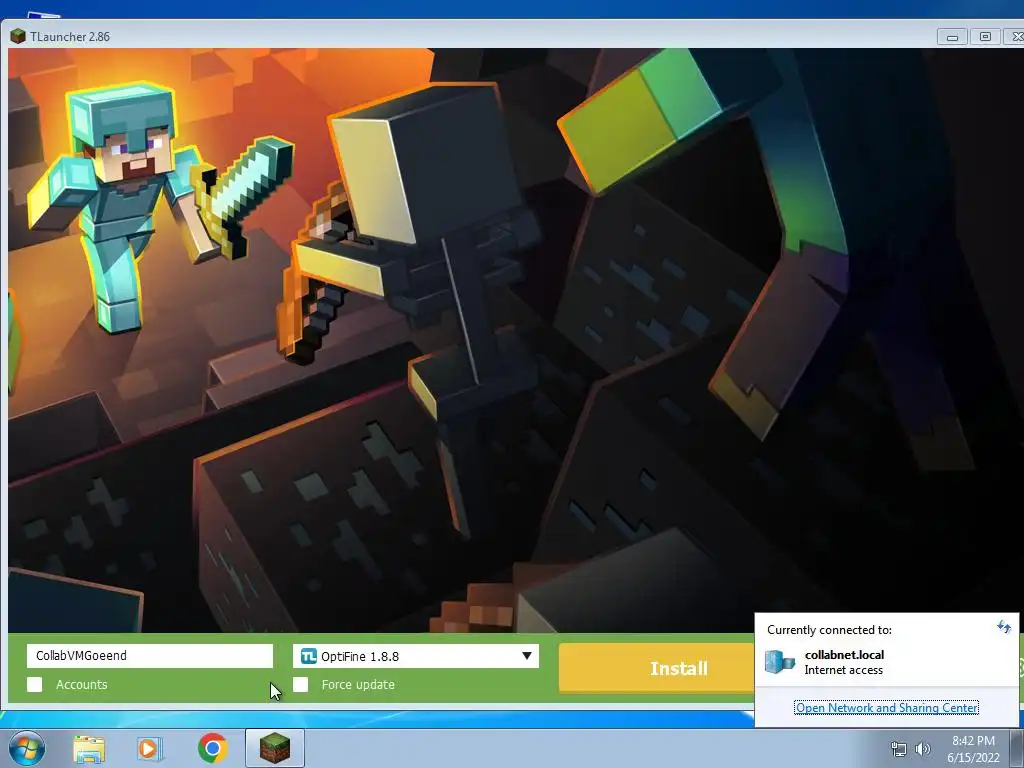Select the 'Currently connected to:' heading
Image resolution: width=1024 pixels, height=768 pixels.
pyautogui.click(x=829, y=630)
